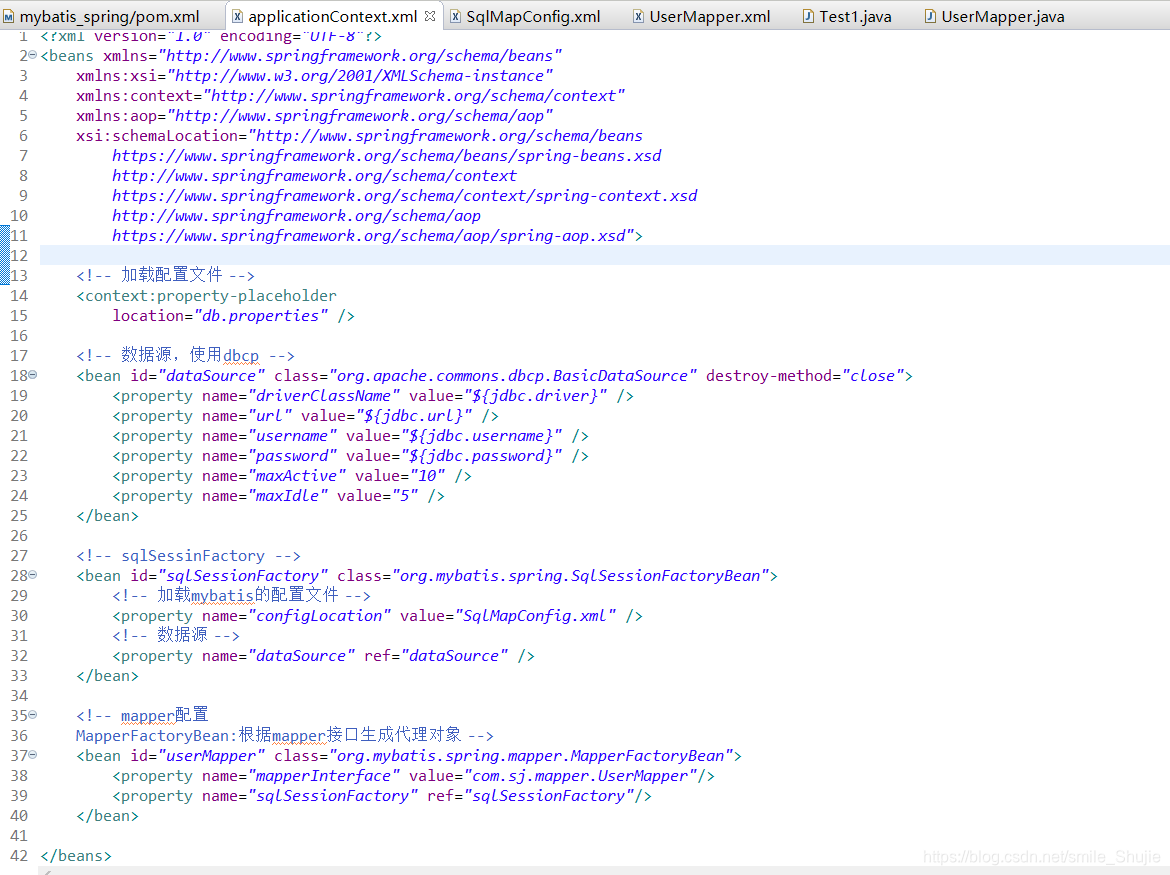Click ref="sqlSessionFactory" value on line 39
The image size is (1170, 875).
click(x=549, y=796)
